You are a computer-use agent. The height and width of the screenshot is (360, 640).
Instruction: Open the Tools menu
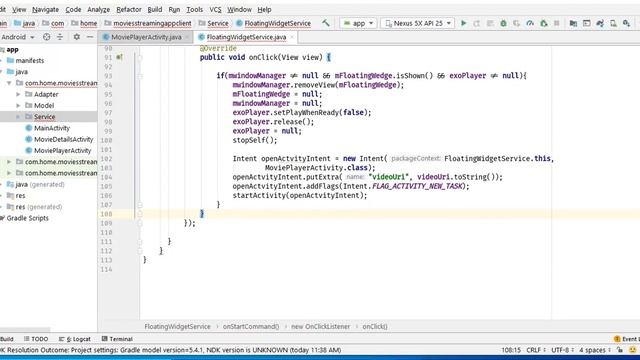point(195,9)
